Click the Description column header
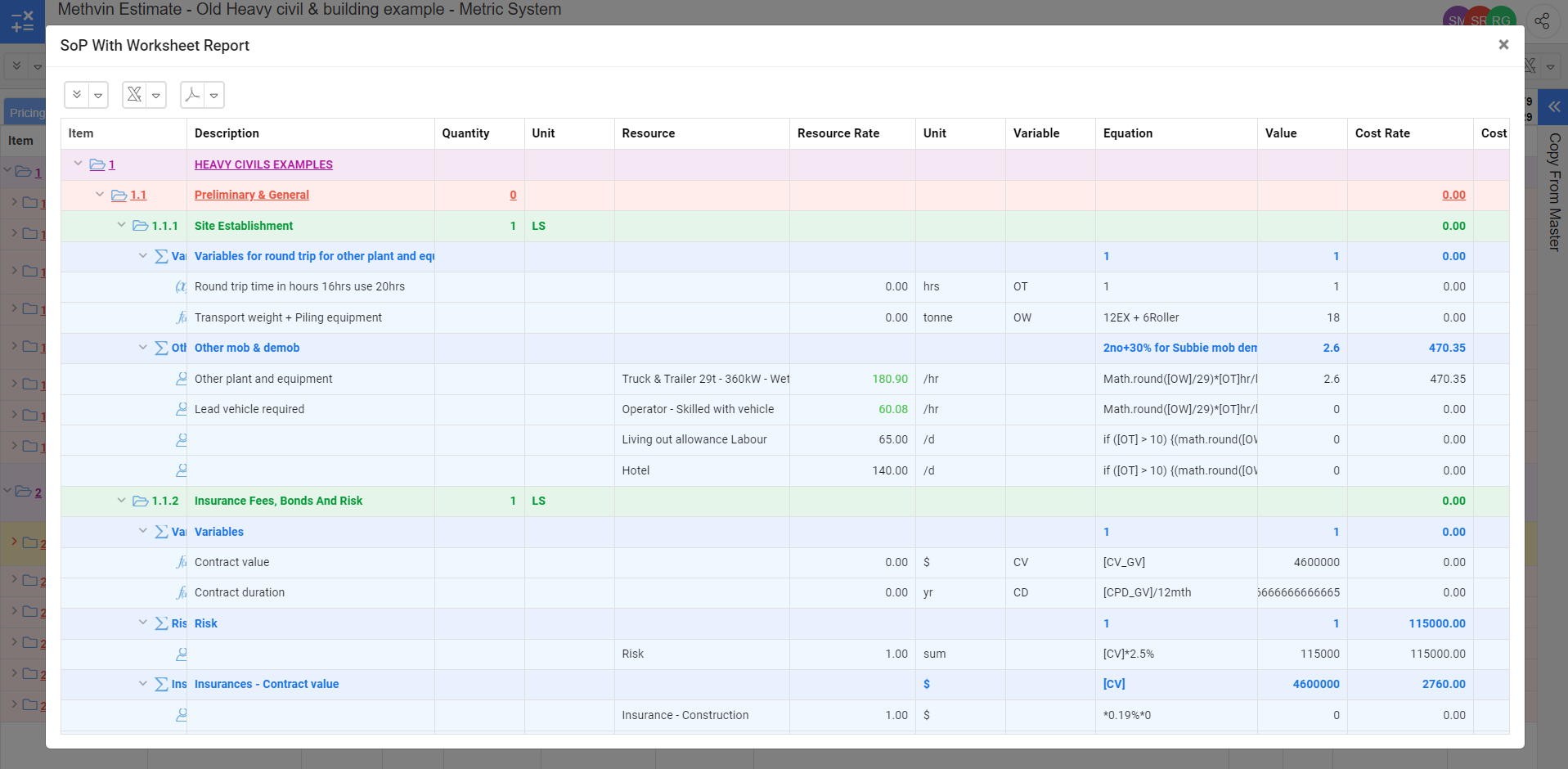The width and height of the screenshot is (1568, 769). coord(227,133)
